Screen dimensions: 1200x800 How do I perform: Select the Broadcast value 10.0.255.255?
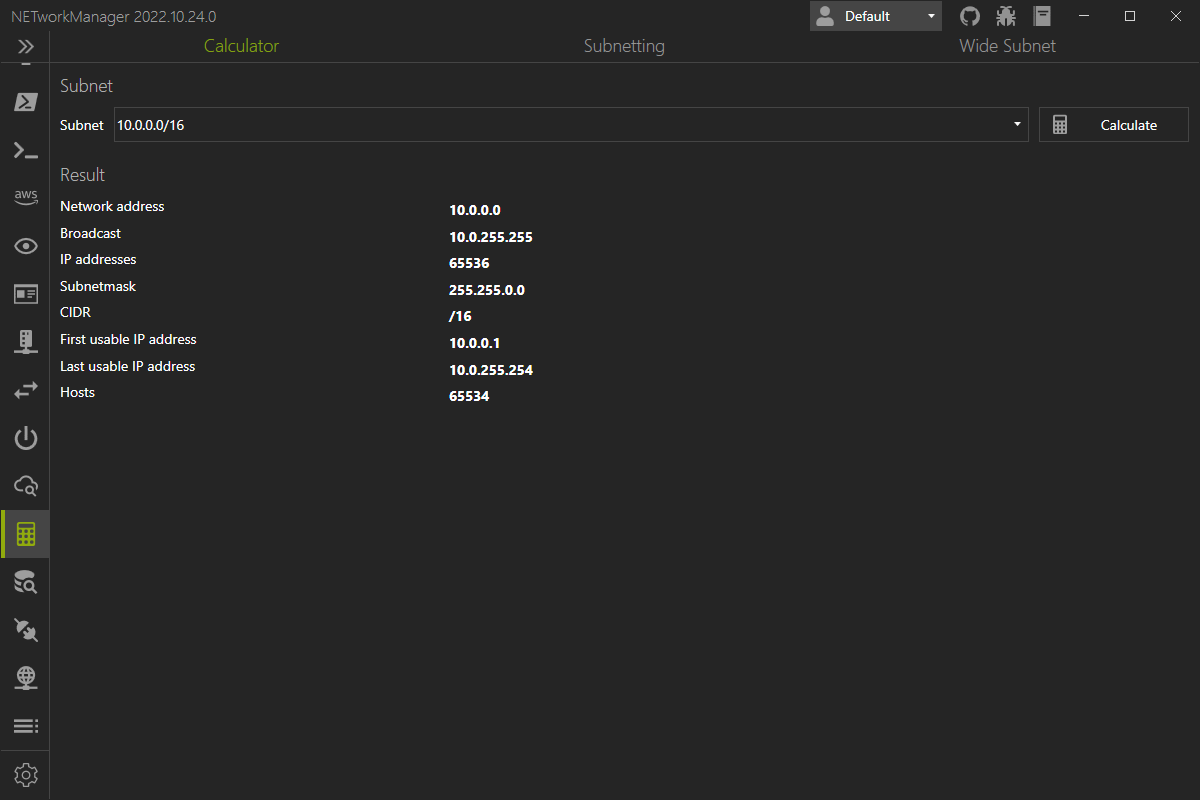[x=491, y=237]
